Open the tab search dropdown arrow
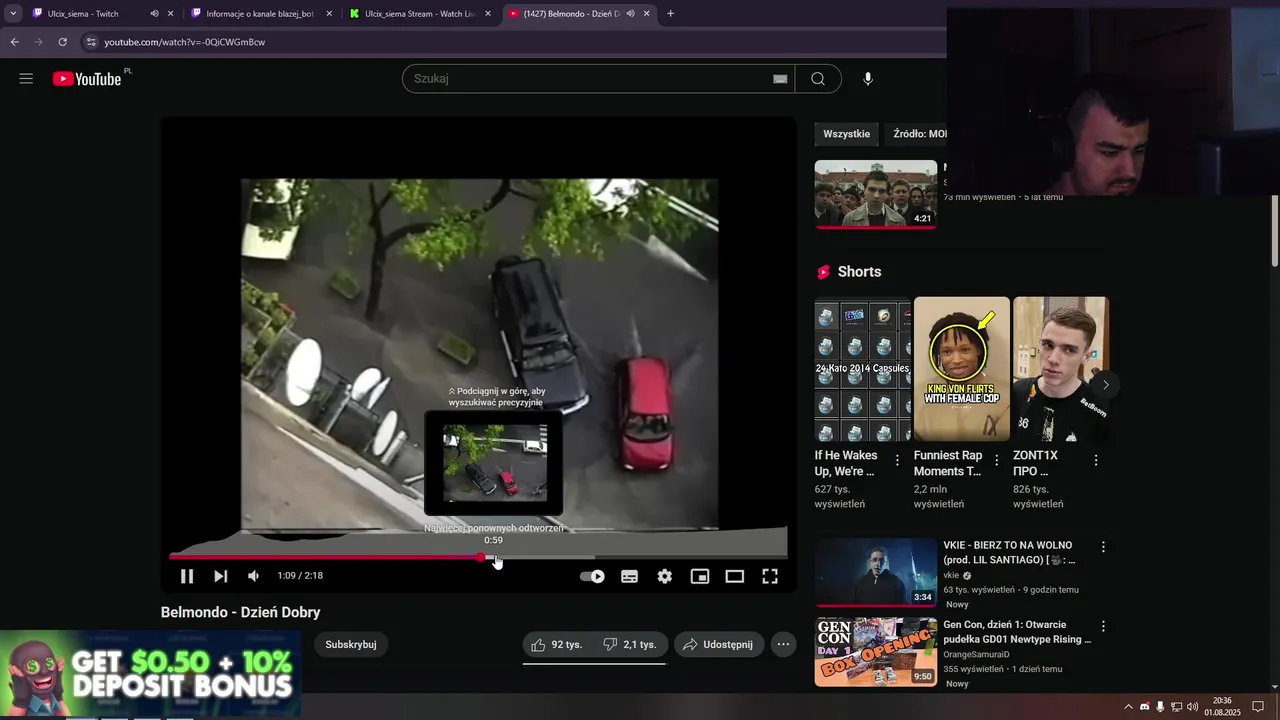This screenshot has height=720, width=1280. (x=13, y=14)
